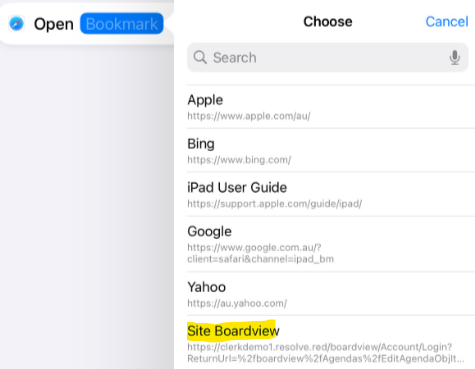Click the au.yahoo.com URL text
The image size is (475, 369).
tap(237, 303)
